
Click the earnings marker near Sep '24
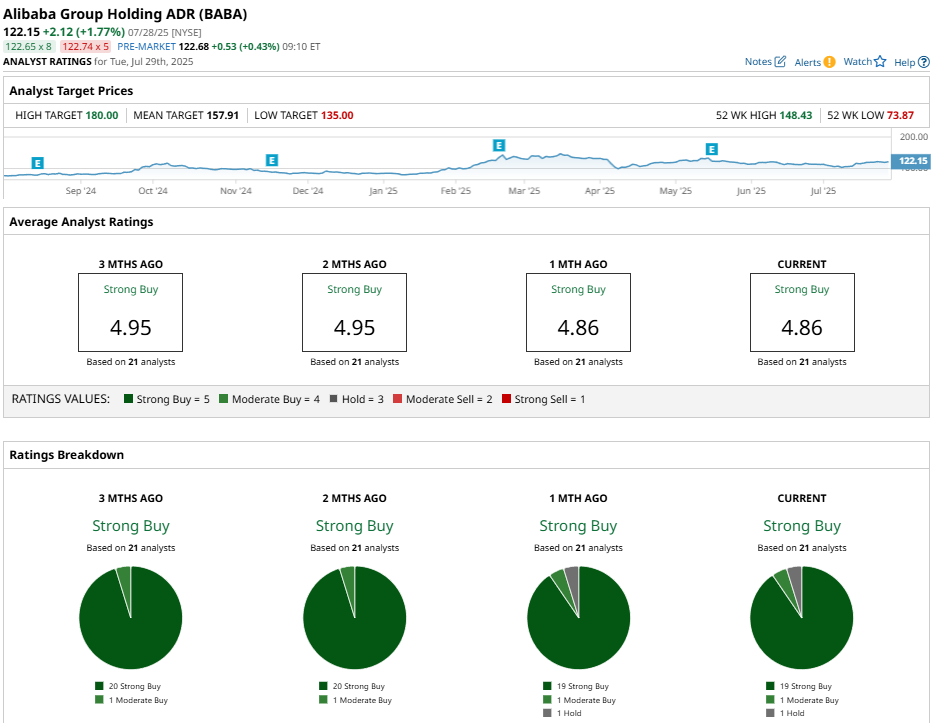pyautogui.click(x=38, y=163)
